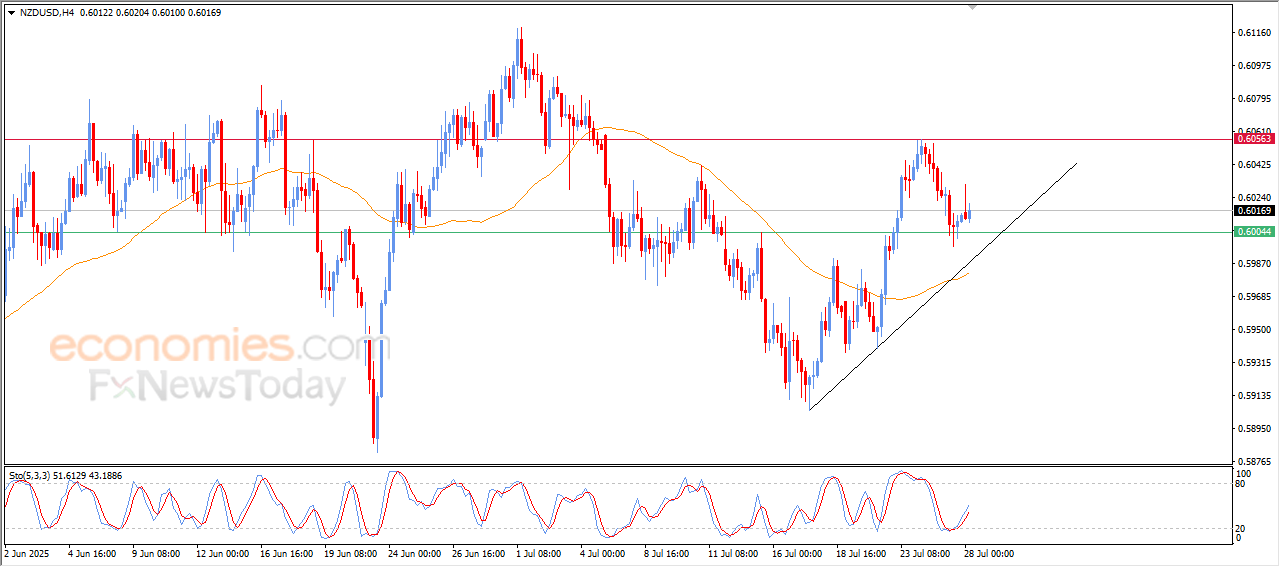The image size is (1280, 567).
Task: Click the 0.59500 price axis label
Action: coord(1253,330)
